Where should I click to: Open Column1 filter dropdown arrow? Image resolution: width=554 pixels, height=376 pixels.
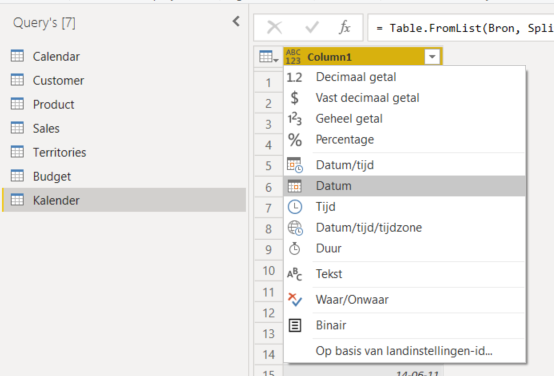432,57
